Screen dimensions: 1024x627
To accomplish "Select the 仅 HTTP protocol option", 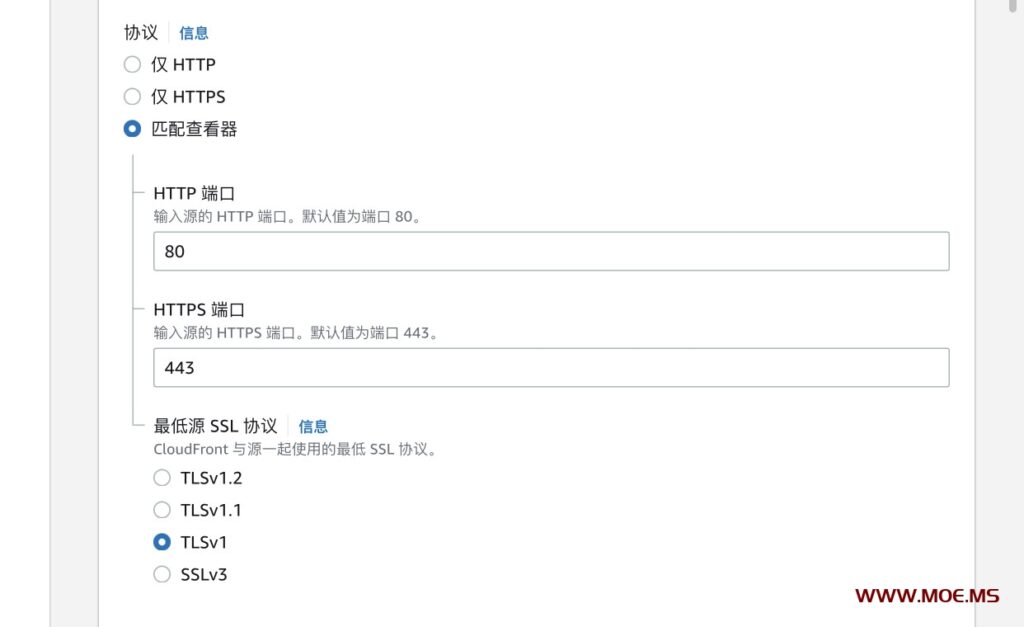I will (132, 65).
